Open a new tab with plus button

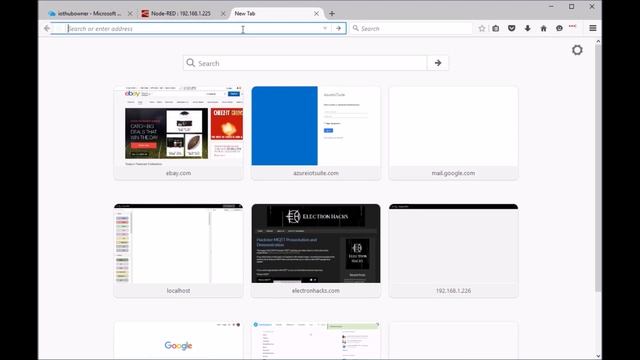point(332,13)
